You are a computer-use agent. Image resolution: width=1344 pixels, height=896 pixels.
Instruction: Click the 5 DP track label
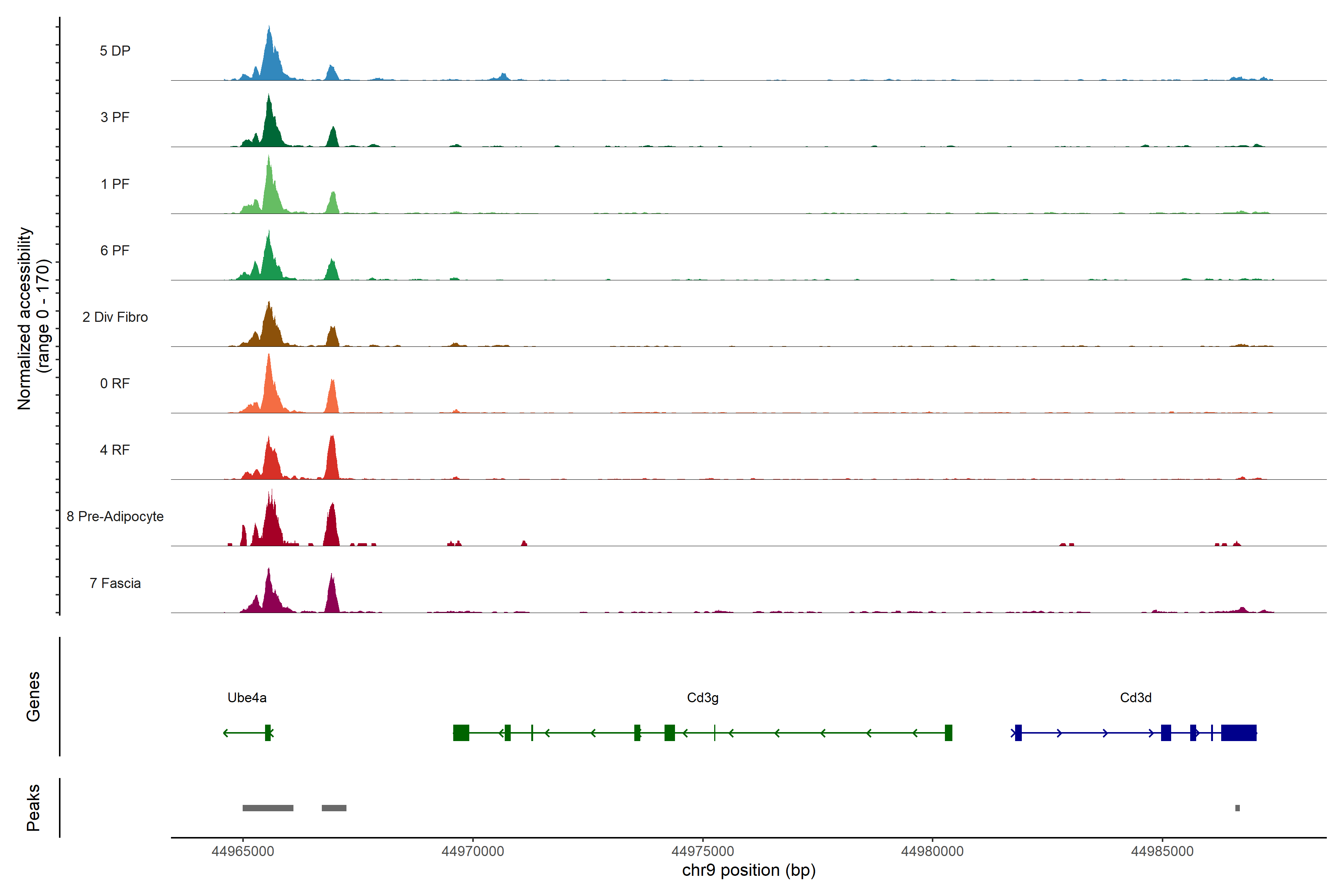coord(115,51)
